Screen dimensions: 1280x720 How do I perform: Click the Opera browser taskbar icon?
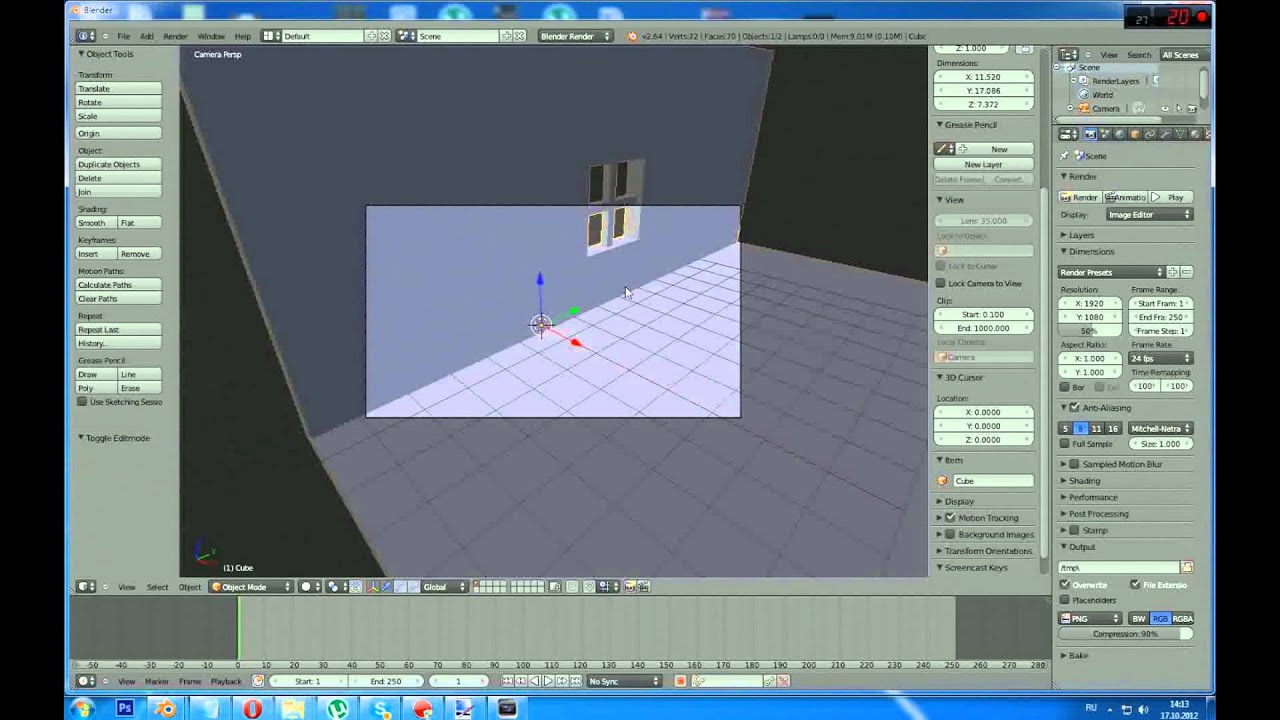point(252,709)
